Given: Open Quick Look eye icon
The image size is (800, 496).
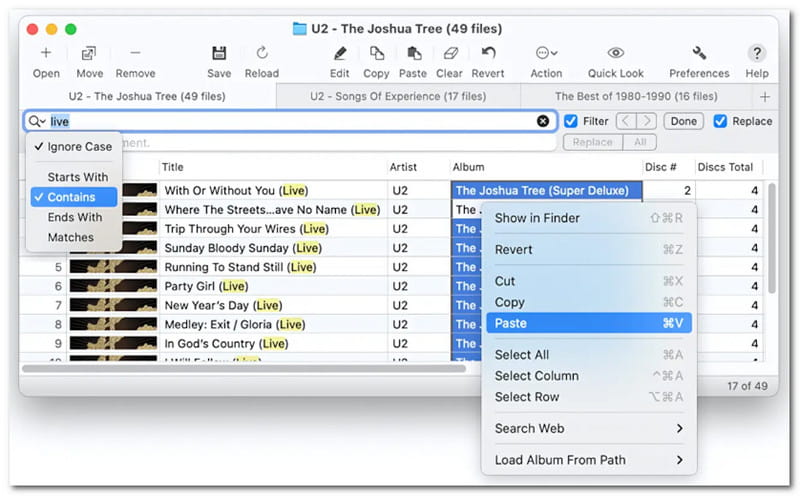Looking at the screenshot, I should [x=616, y=53].
